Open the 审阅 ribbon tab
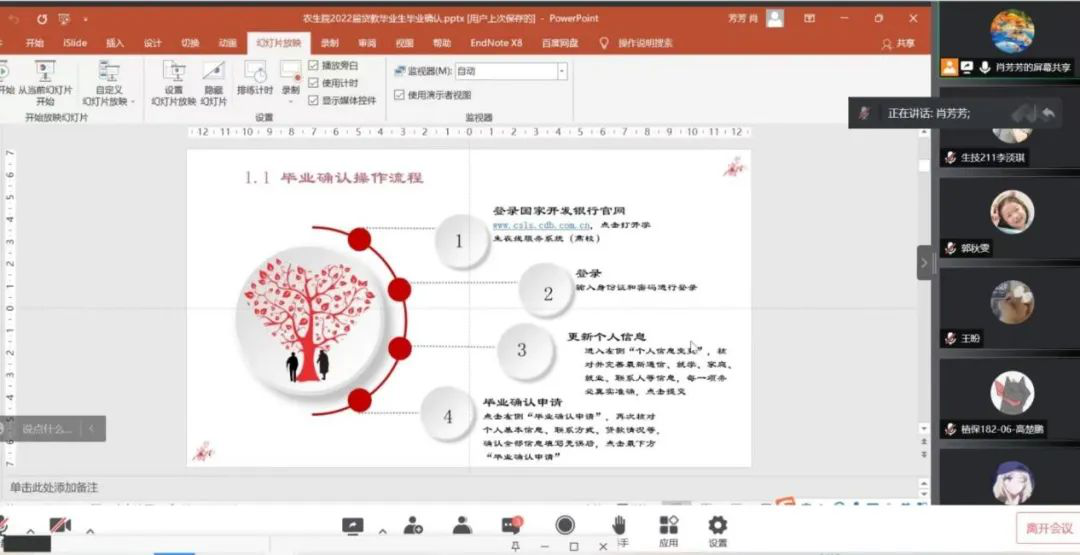The image size is (1080, 555). pyautogui.click(x=367, y=43)
